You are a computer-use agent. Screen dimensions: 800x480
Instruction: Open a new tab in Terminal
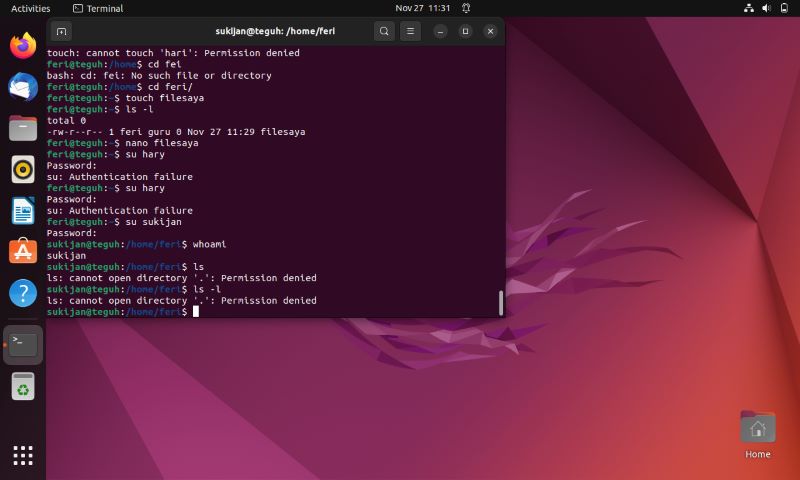61,31
